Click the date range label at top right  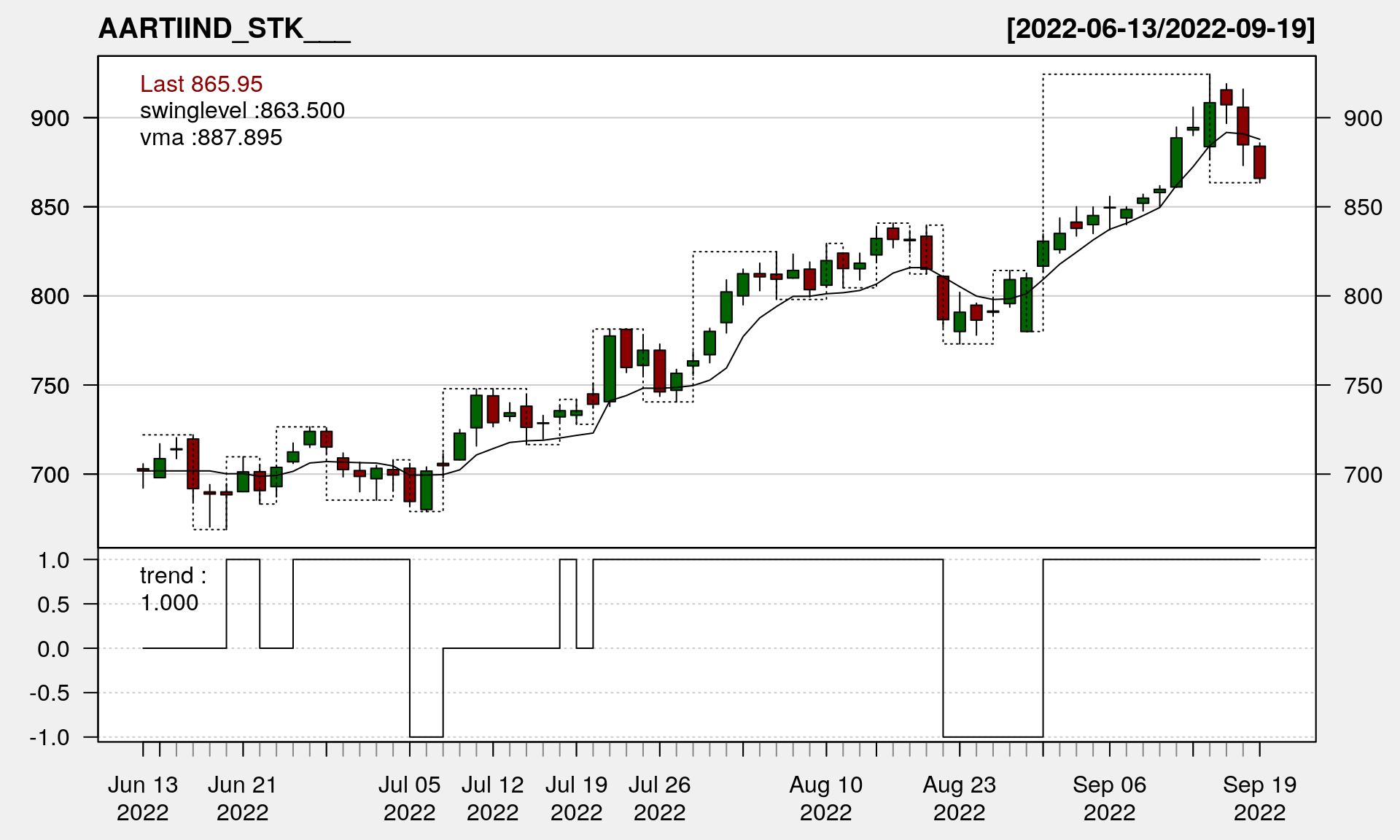[x=1160, y=29]
